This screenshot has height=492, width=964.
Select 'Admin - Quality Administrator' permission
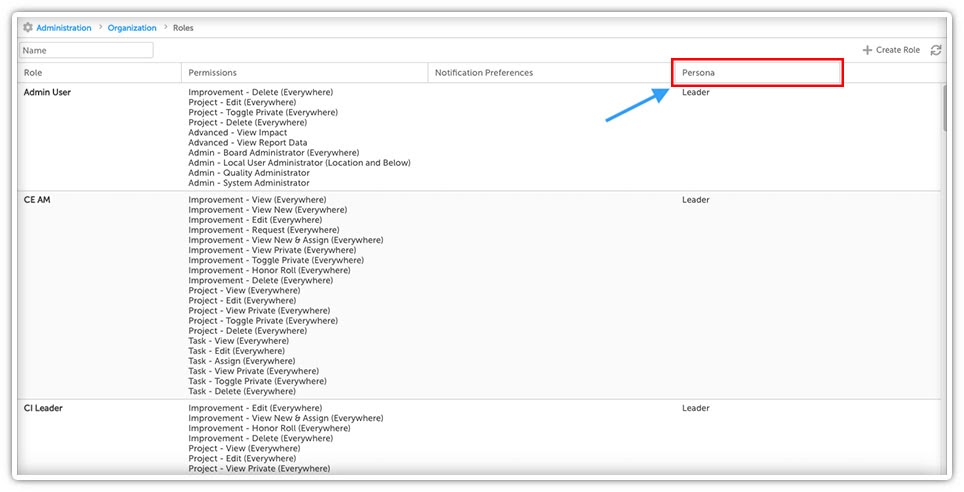pos(249,173)
